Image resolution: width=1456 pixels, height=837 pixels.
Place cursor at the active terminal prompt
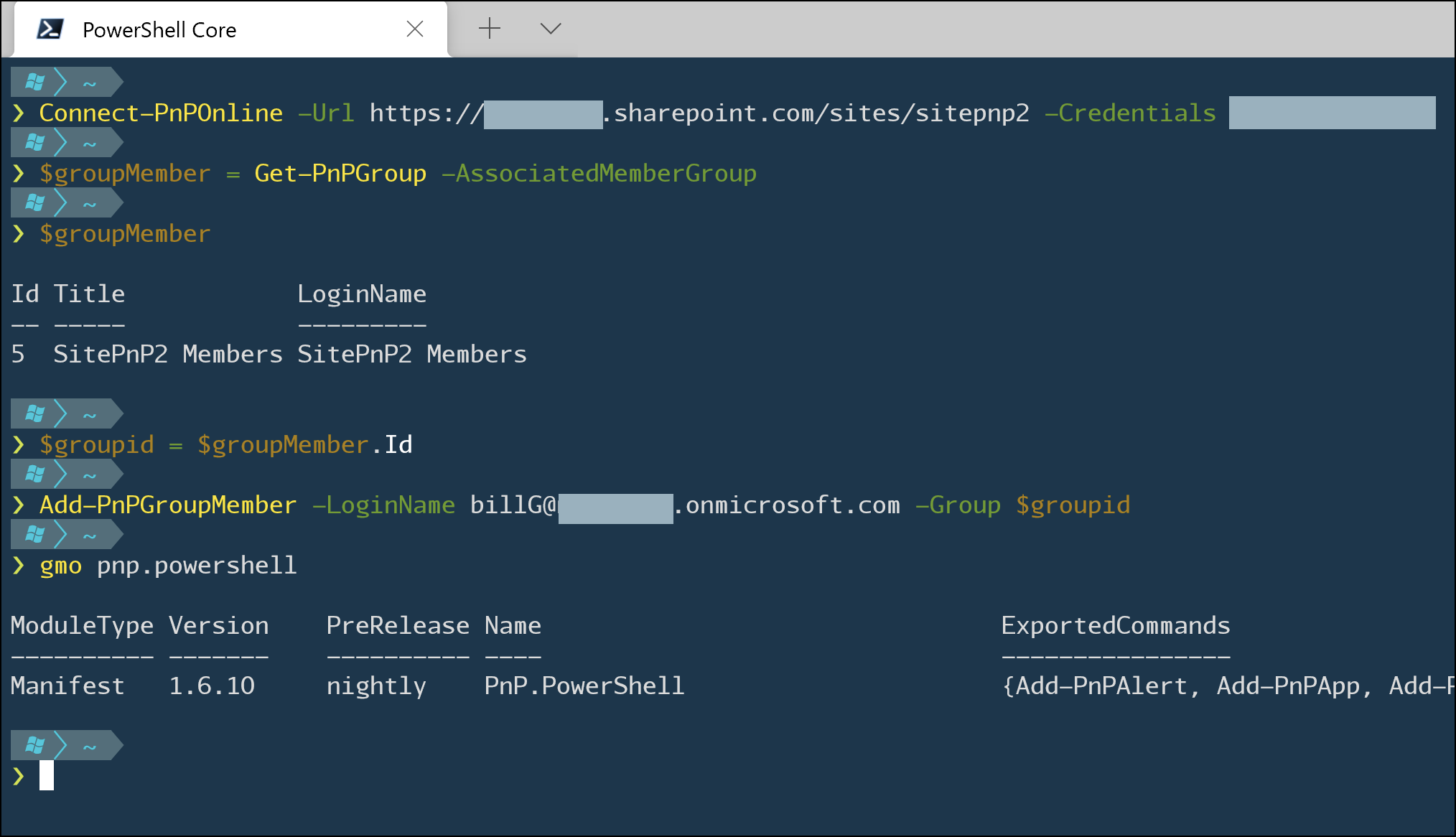[47, 775]
